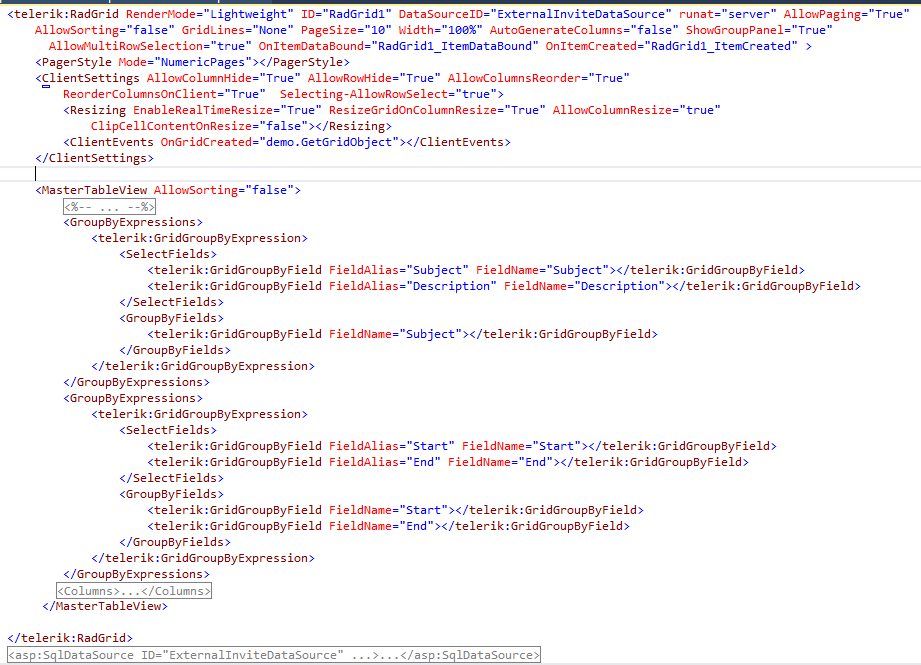
Task: Click the Width="100%" attribute
Action: (441, 30)
